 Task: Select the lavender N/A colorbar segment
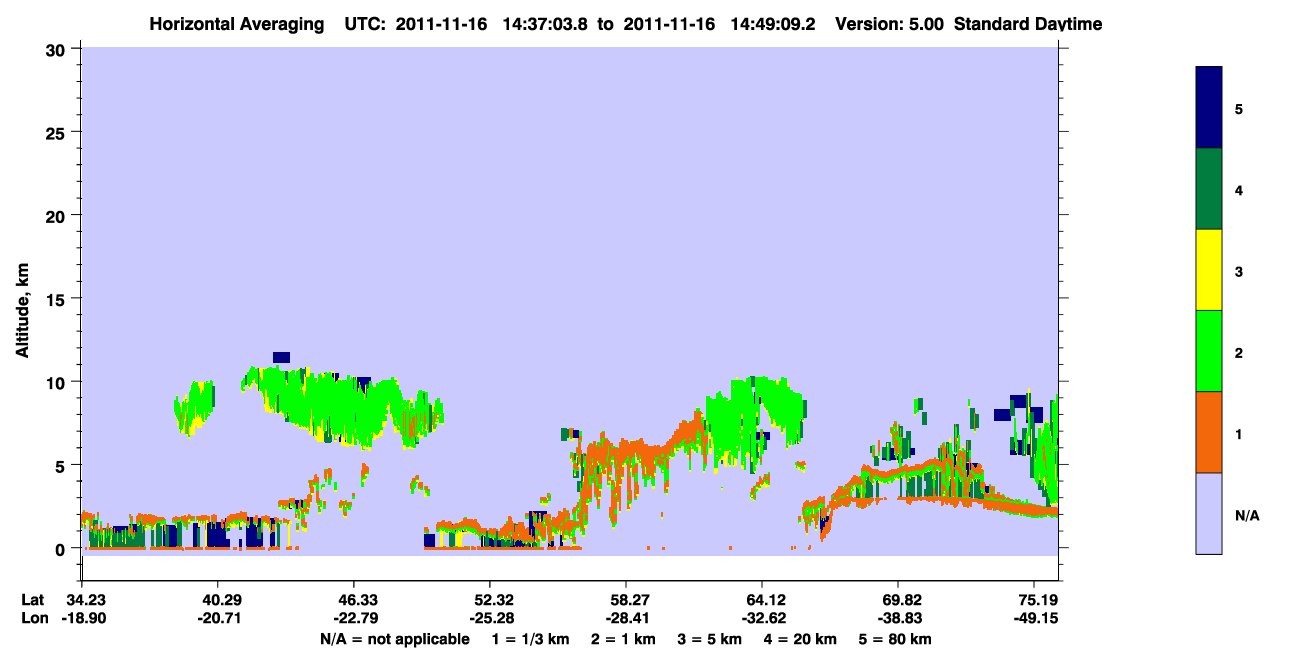click(1209, 513)
